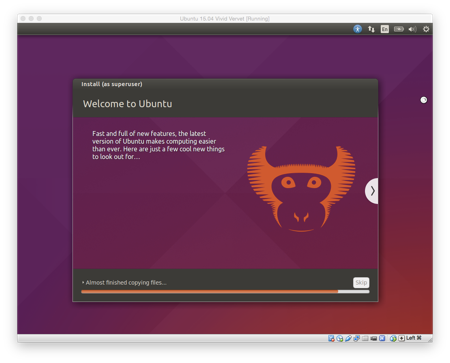The height and width of the screenshot is (363, 450).
Task: Click the 'Install (as superuser)' title
Action: coord(112,84)
